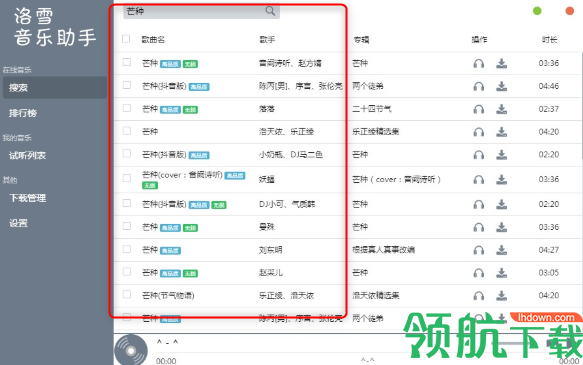The height and width of the screenshot is (365, 583).
Task: Play 芒种(节气物语) from 洛天依精选集
Action: tap(479, 295)
